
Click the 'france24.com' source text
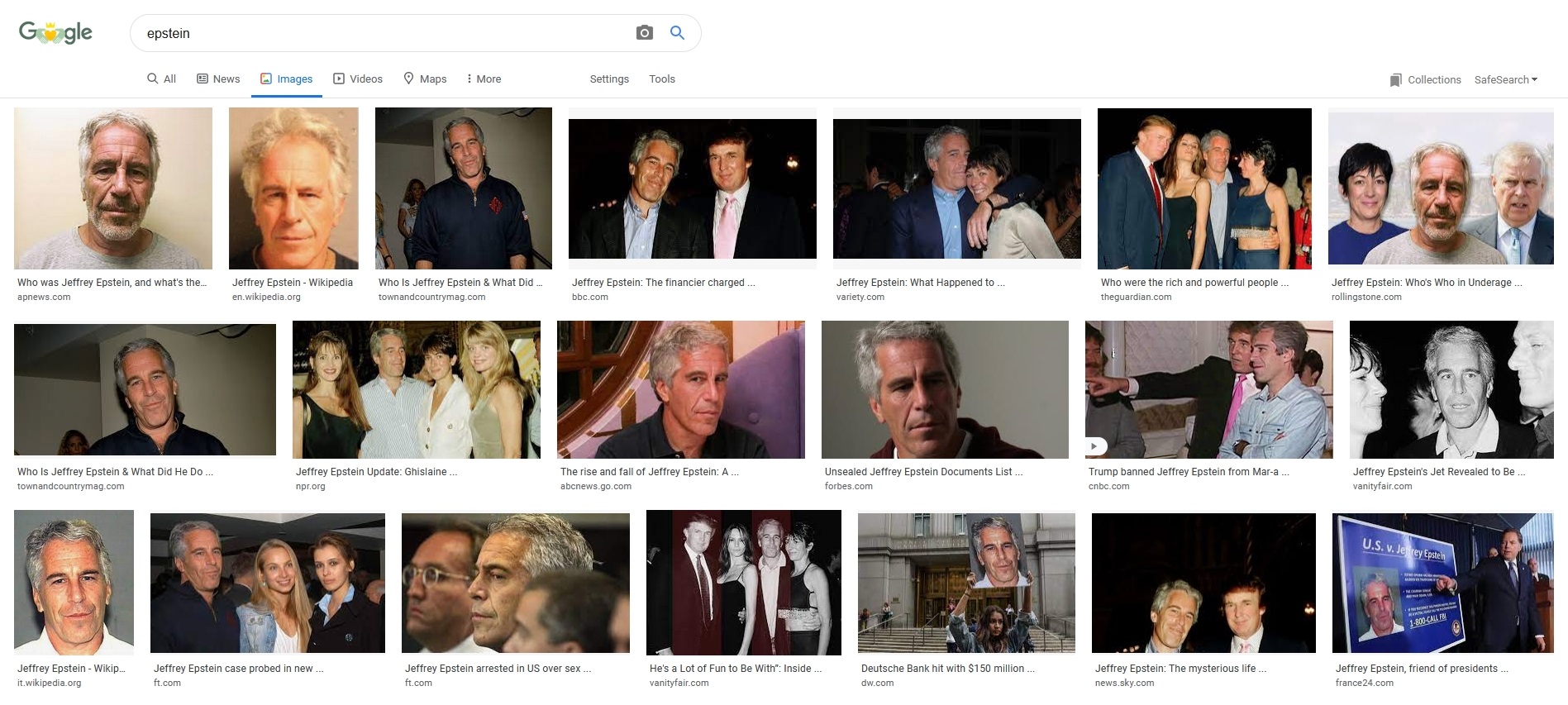point(1365,684)
